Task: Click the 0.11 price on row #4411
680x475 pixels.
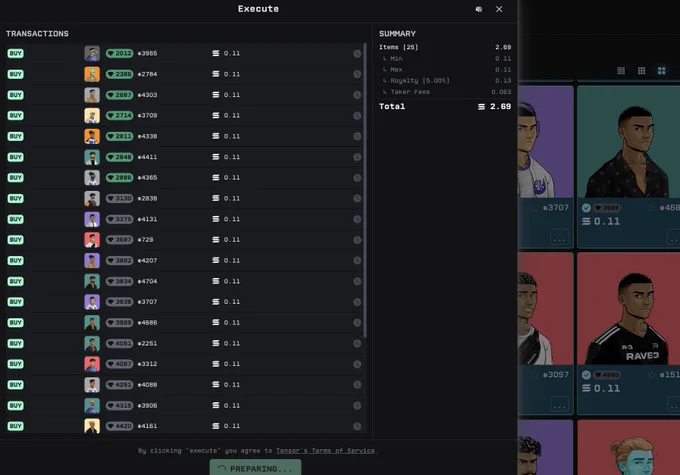Action: click(232, 157)
